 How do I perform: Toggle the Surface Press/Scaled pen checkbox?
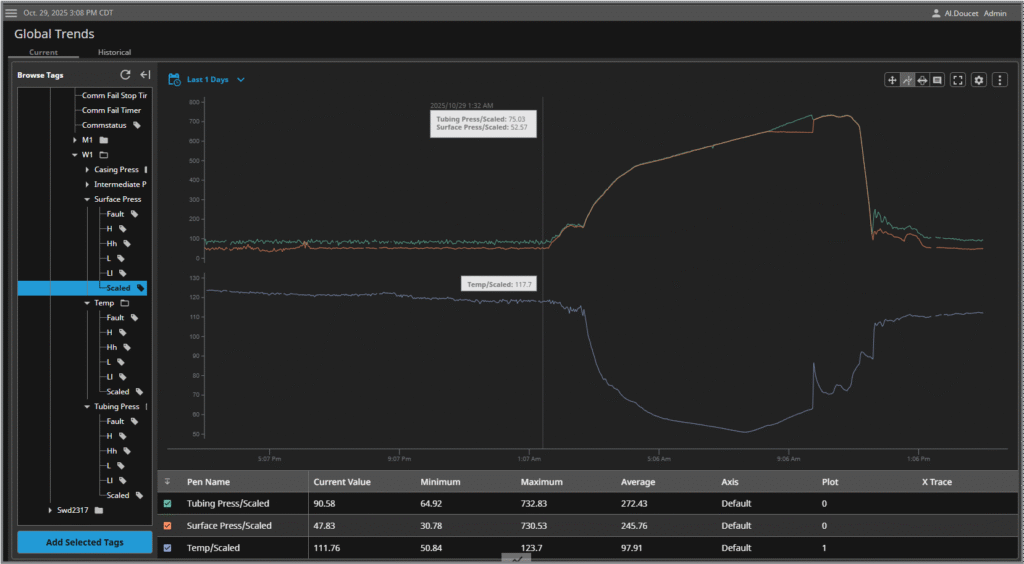167,525
